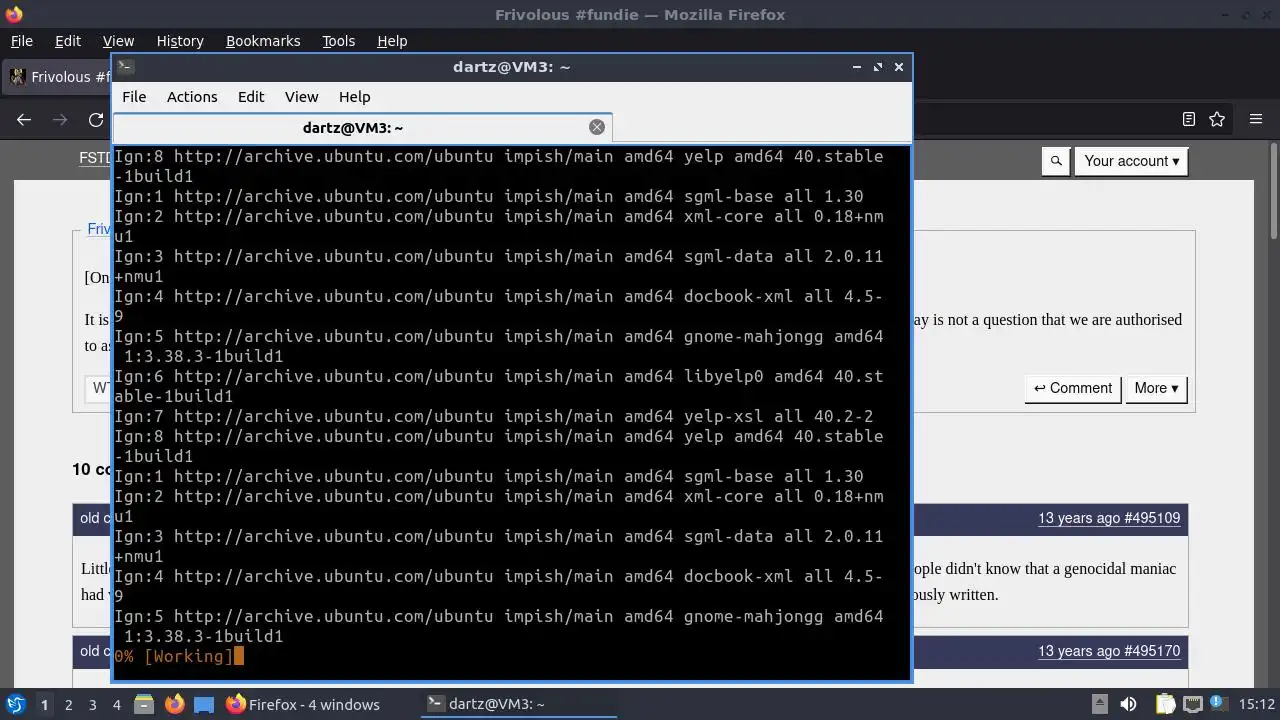Image resolution: width=1280 pixels, height=720 pixels.
Task: Open the clipboard manager tray icon
Action: pyautogui.click(x=1165, y=704)
